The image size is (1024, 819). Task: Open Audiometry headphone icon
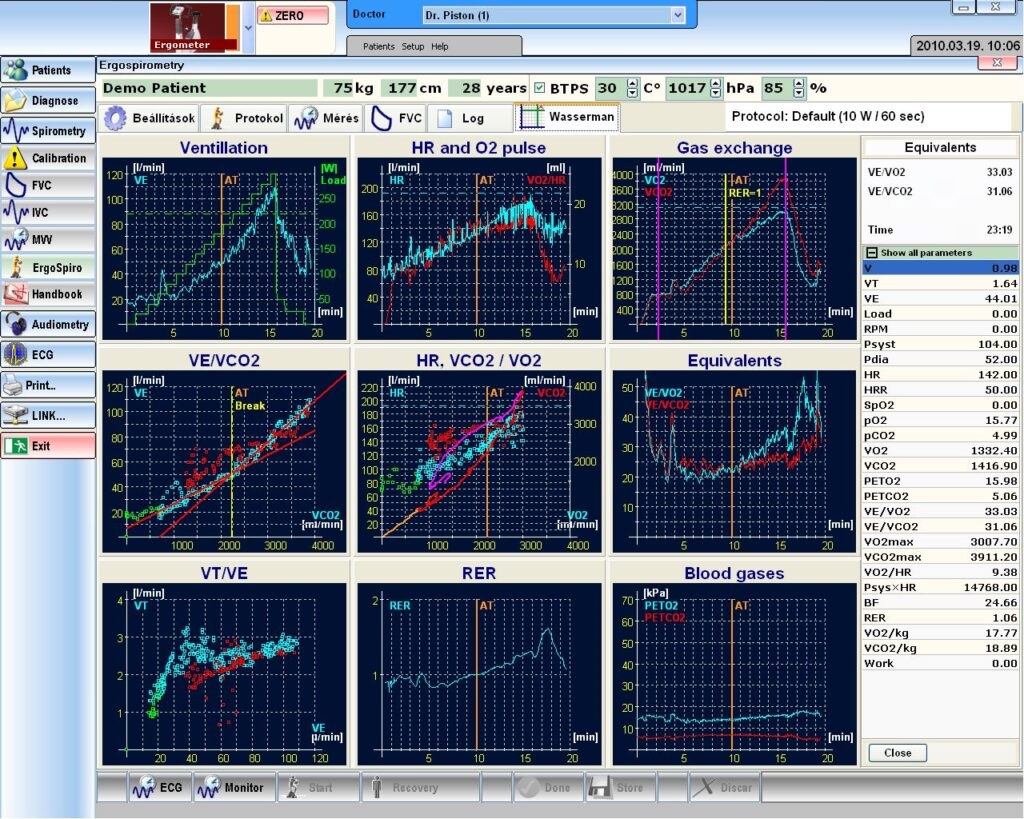coord(16,324)
